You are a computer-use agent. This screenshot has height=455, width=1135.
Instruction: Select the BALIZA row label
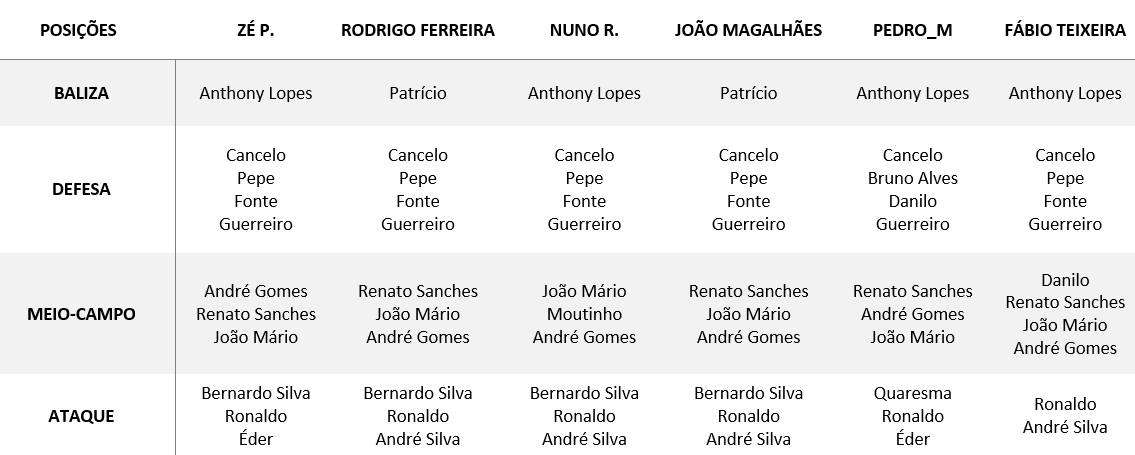pos(81,93)
